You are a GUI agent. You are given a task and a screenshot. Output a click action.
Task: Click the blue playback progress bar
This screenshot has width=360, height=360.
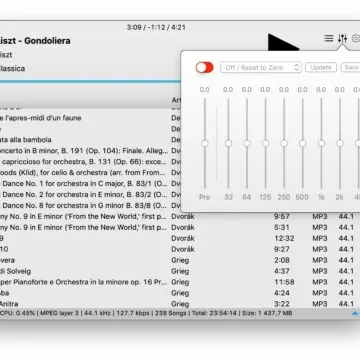[x=90, y=81]
